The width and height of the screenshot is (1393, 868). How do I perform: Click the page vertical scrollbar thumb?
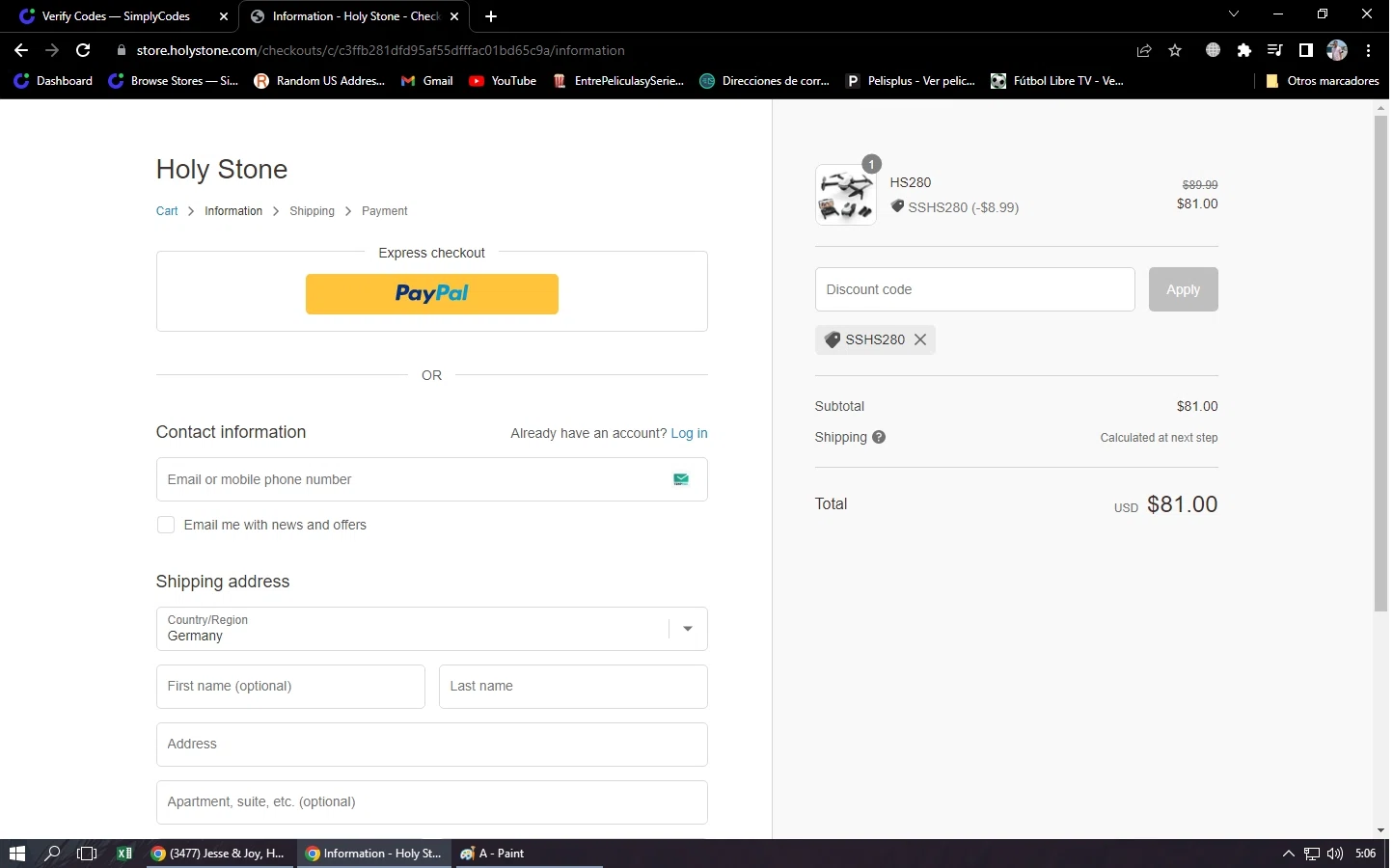coord(1380,363)
